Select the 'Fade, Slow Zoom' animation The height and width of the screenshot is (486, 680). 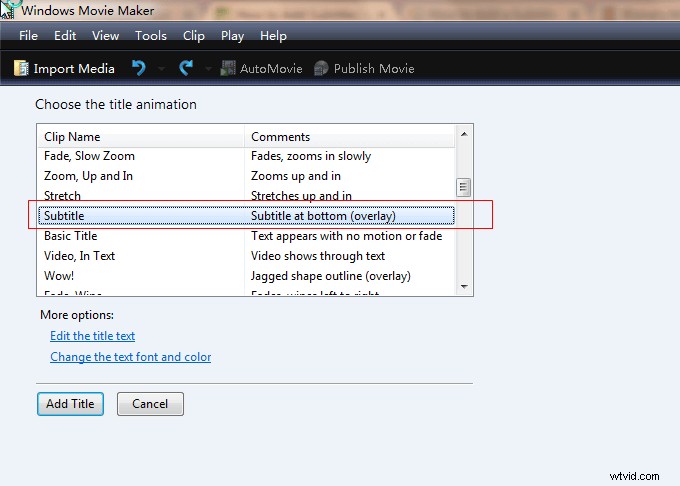pos(246,156)
